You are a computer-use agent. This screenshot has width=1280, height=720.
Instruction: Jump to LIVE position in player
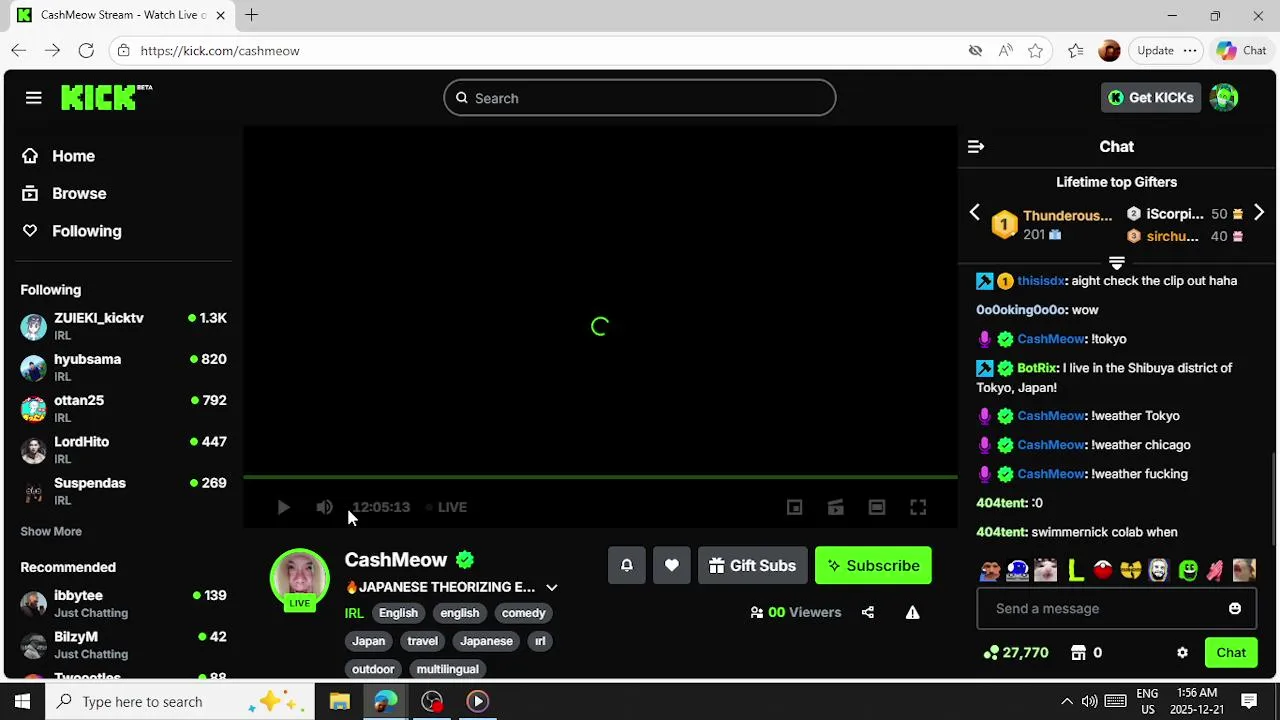446,507
